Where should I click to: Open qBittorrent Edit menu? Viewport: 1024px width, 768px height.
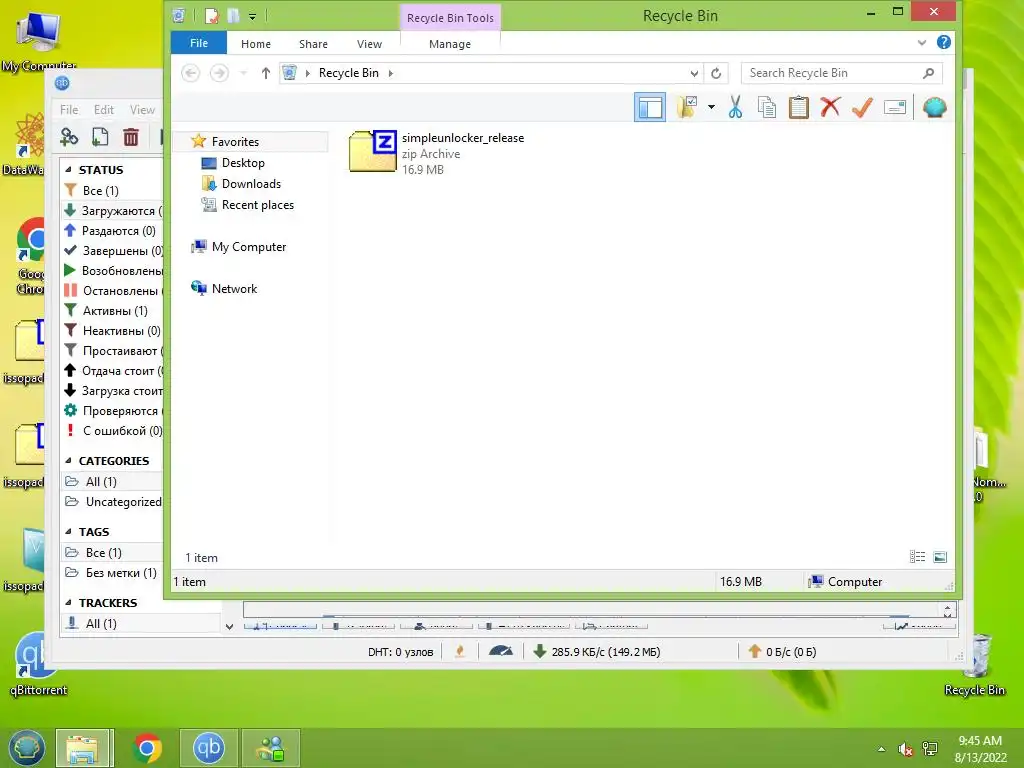pyautogui.click(x=103, y=110)
